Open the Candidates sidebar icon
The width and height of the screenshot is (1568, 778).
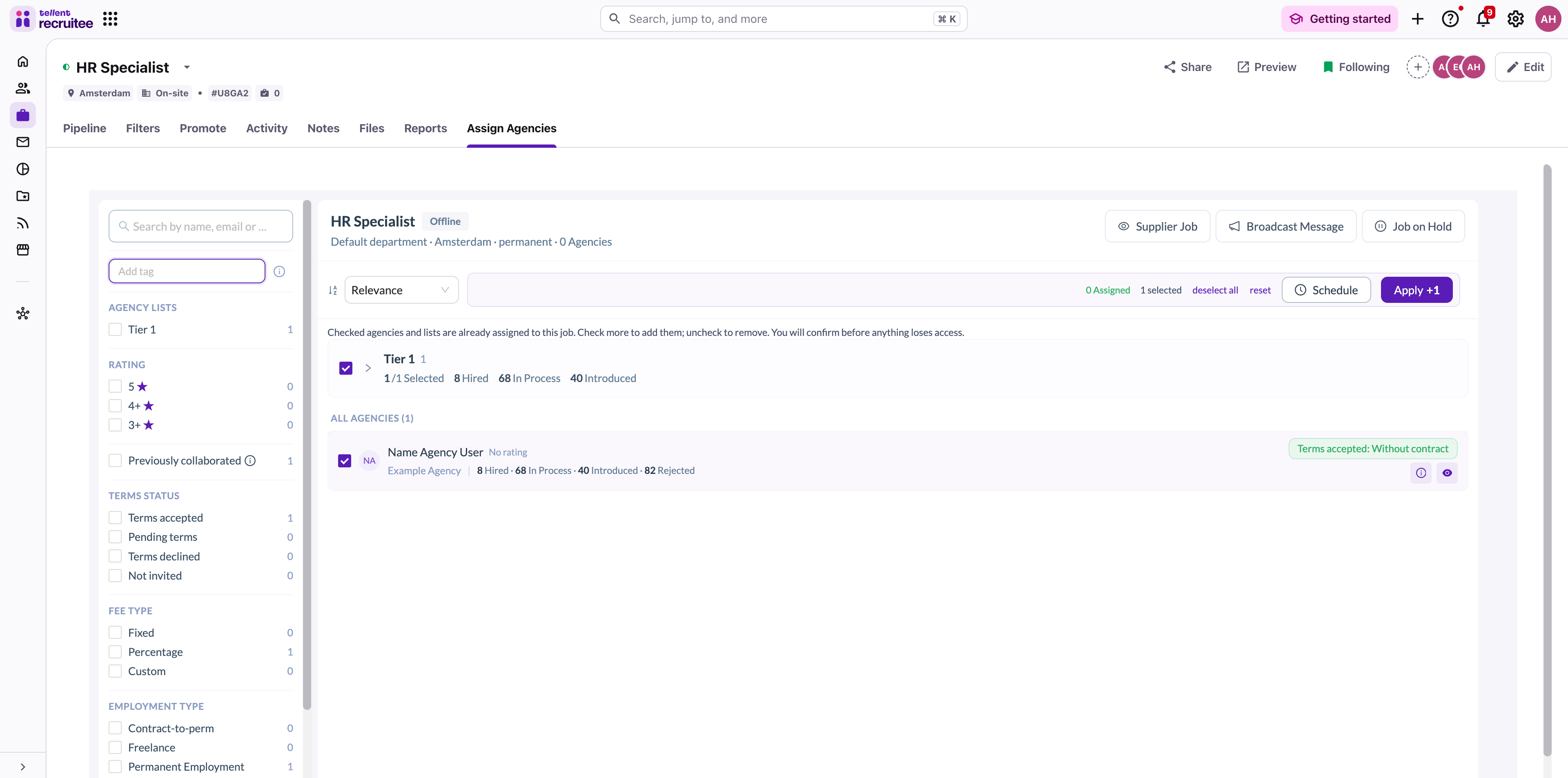22,88
